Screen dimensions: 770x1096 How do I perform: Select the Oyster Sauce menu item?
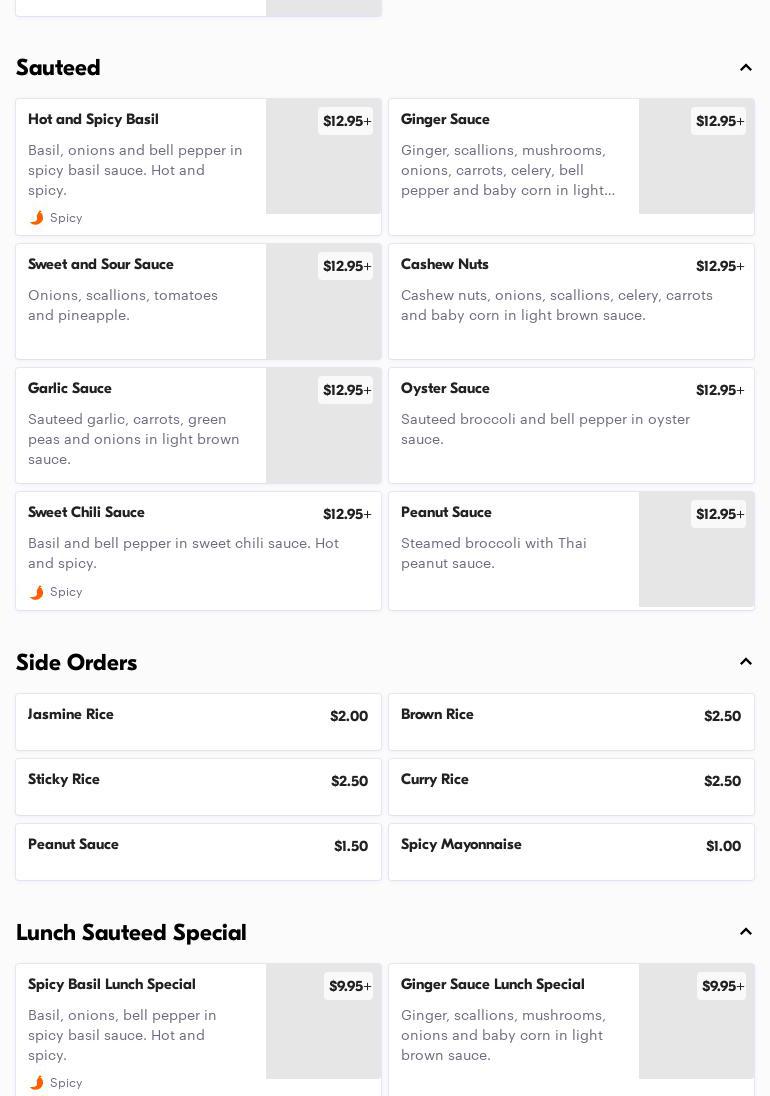[571, 425]
